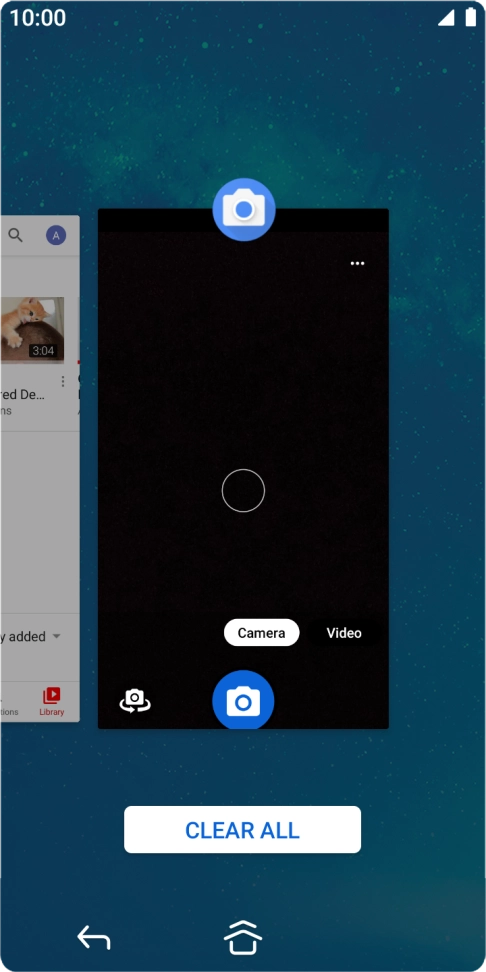486x972 pixels.
Task: Expand the recently added sort dropdown
Action: [x=56, y=637]
